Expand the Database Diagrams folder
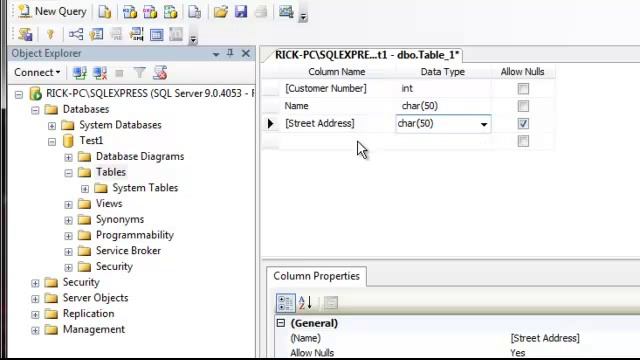The width and height of the screenshot is (640, 360). pos(68,157)
